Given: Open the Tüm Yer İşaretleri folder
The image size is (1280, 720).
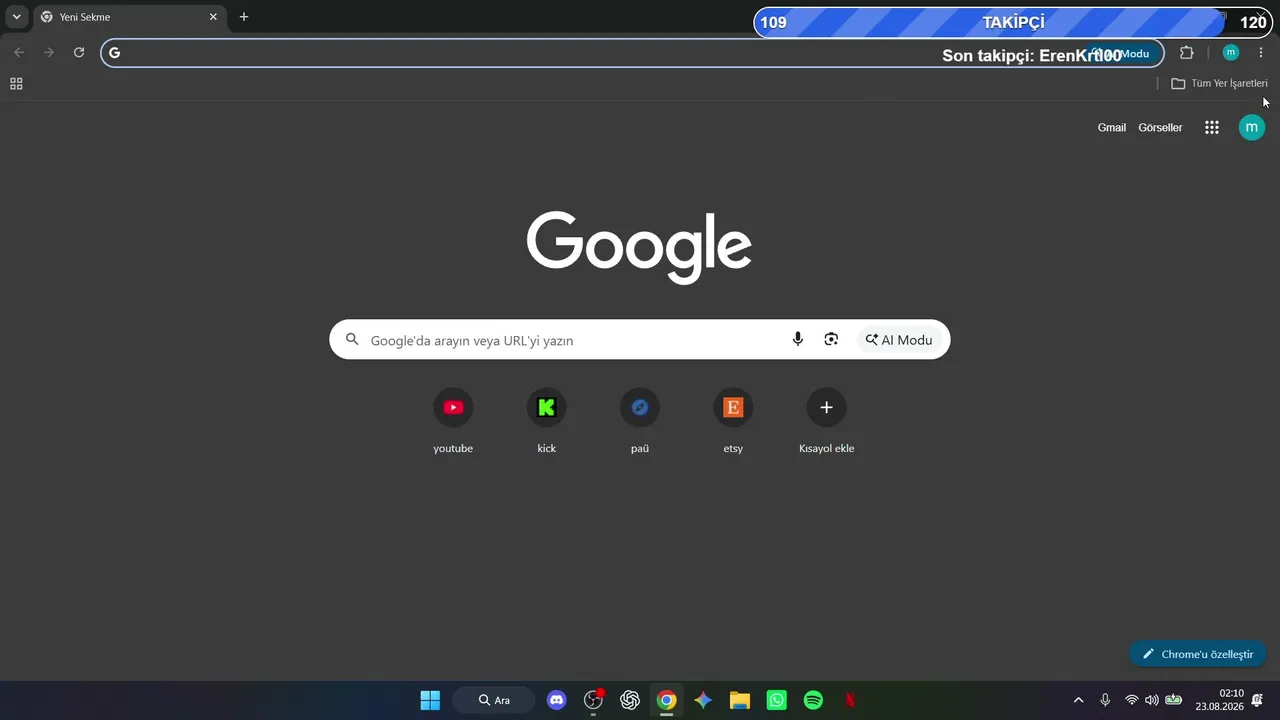Looking at the screenshot, I should (x=1220, y=84).
